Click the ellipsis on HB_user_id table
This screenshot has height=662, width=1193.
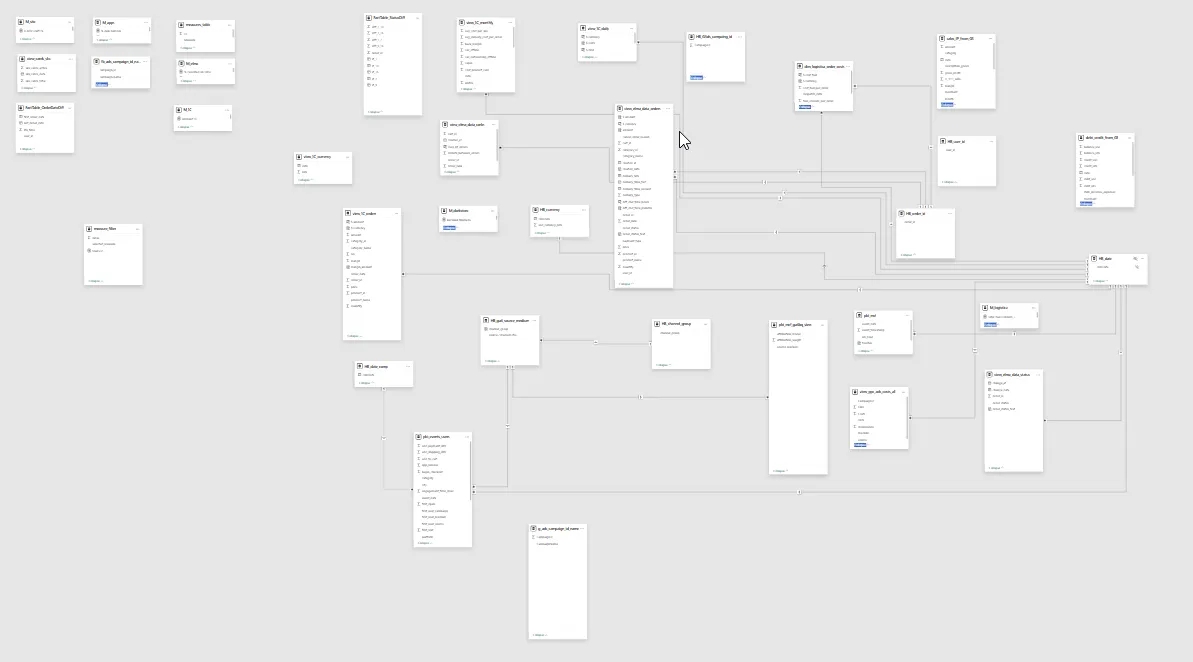(x=991, y=142)
